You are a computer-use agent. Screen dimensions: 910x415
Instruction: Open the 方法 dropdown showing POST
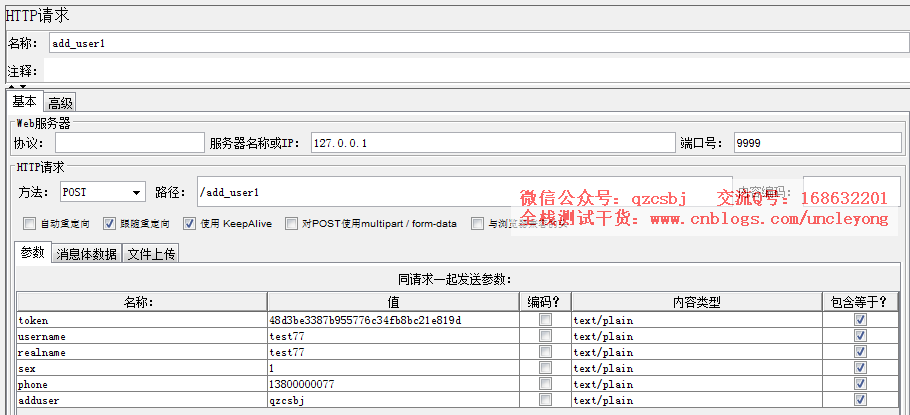tap(103, 192)
